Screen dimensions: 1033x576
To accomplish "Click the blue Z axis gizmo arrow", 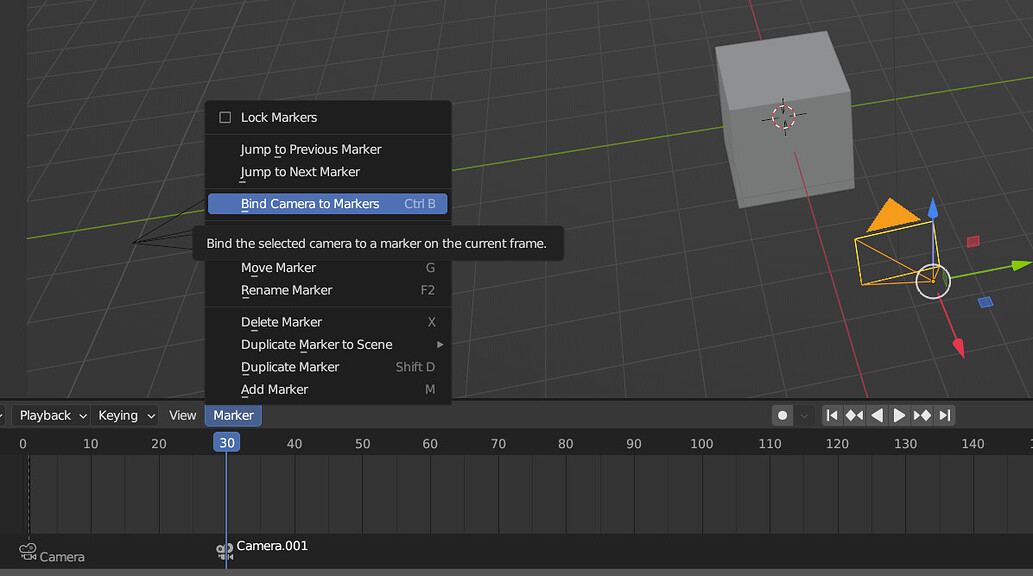I will 933,208.
